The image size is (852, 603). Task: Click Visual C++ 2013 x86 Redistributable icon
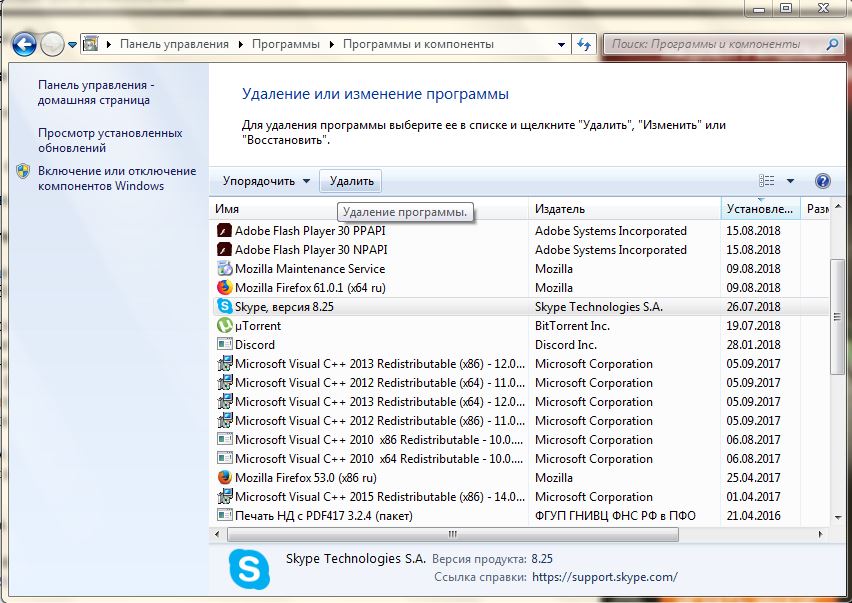[x=224, y=363]
